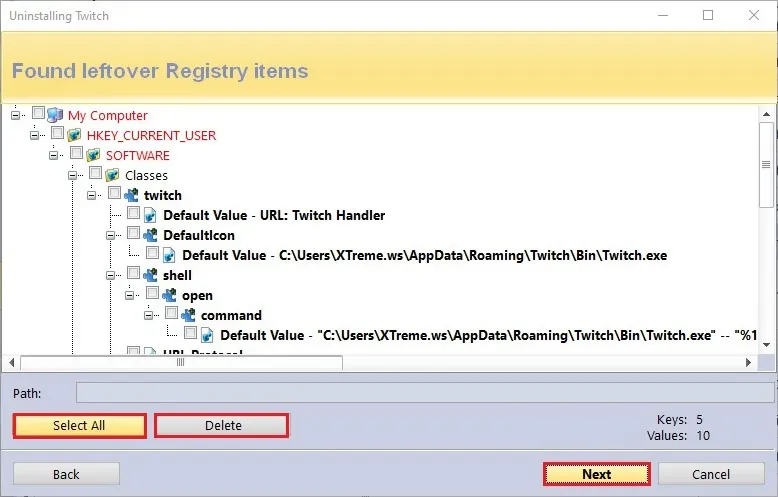This screenshot has width=778, height=497.
Task: Minimize the Uninstalling Twitch window
Action: coord(663,15)
